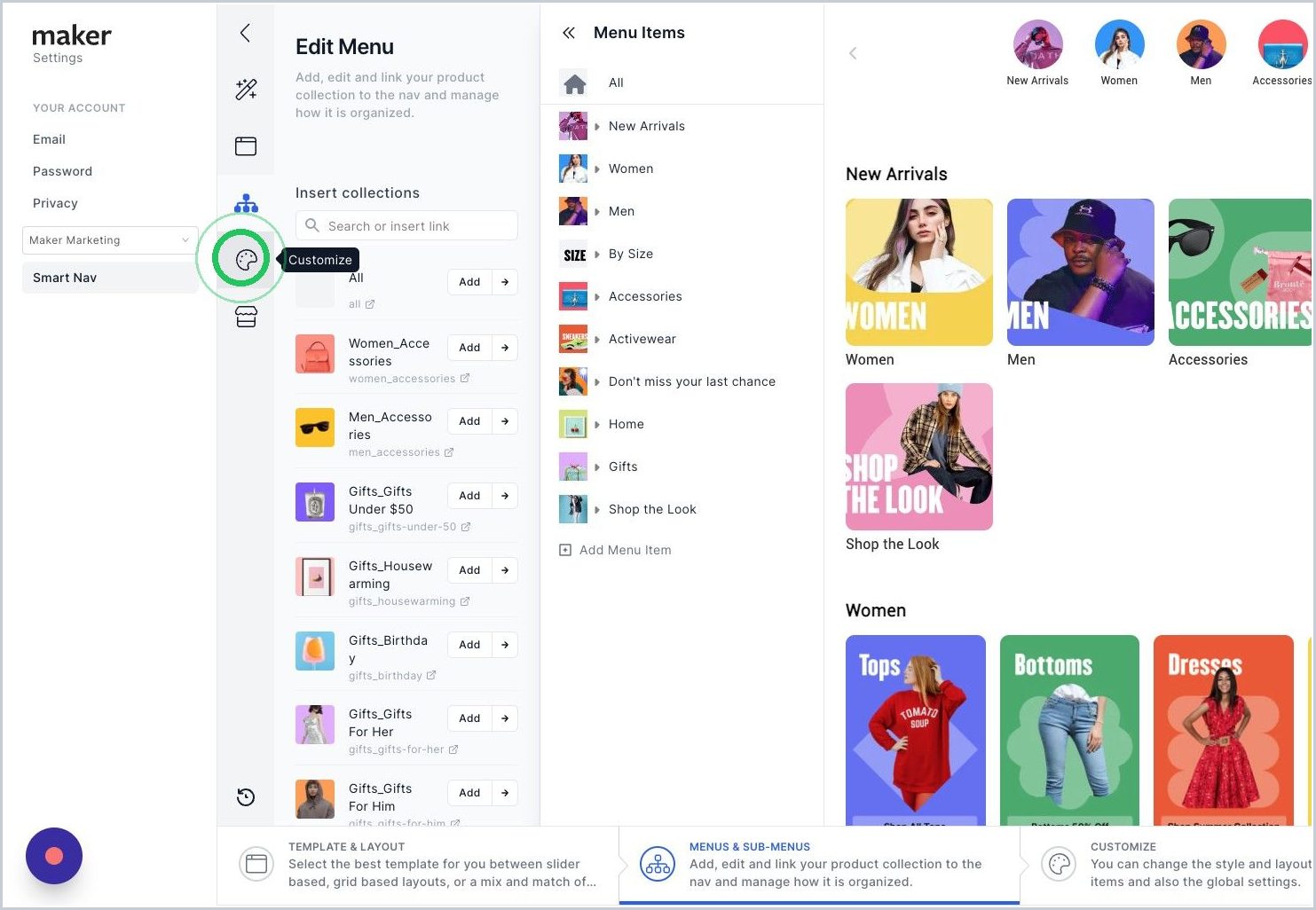Expand the Women menu item
Screen dimensions: 1316x910
point(597,169)
